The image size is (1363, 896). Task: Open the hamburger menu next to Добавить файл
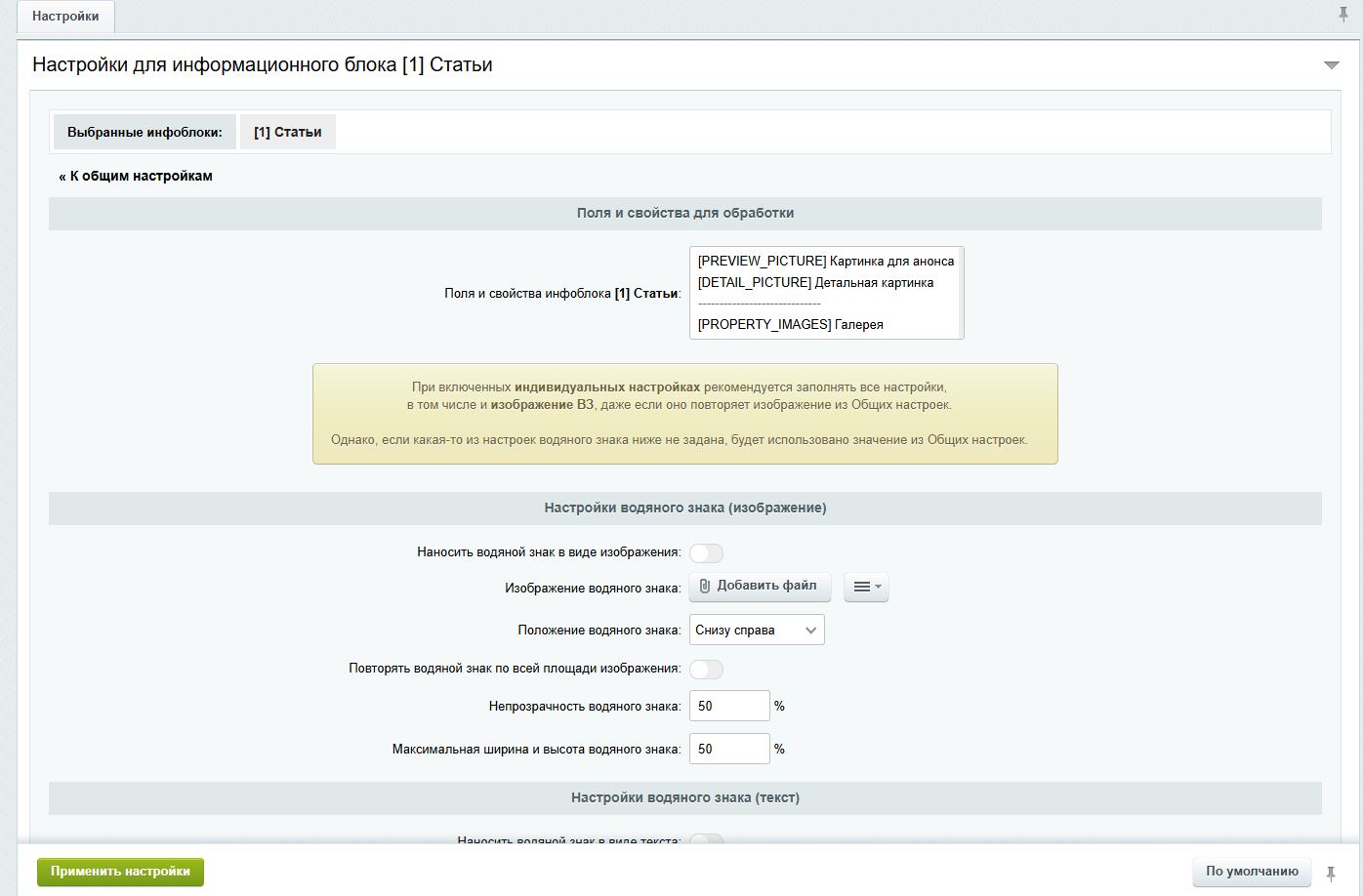(x=865, y=587)
